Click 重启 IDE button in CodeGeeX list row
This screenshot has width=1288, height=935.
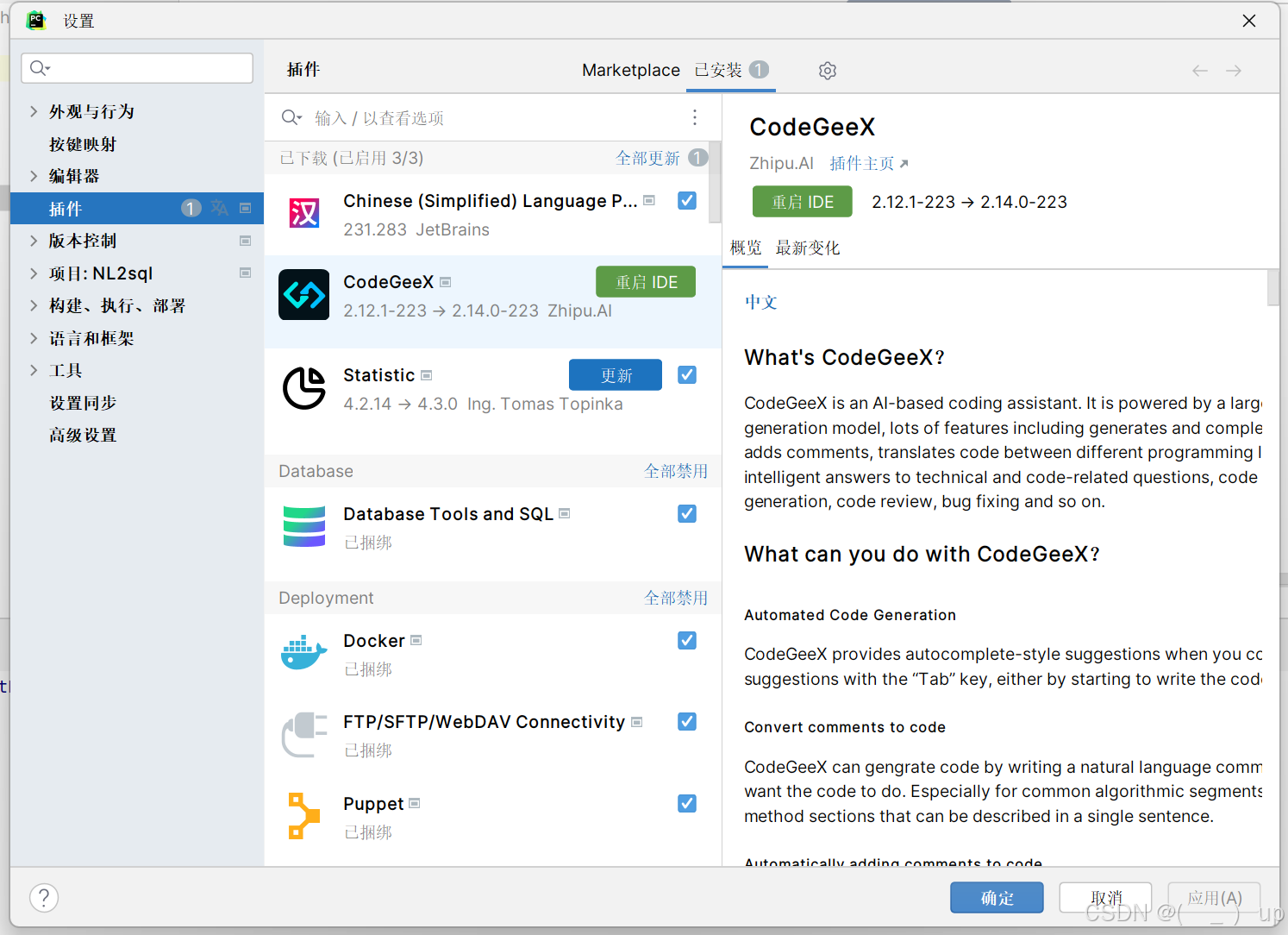coord(646,282)
